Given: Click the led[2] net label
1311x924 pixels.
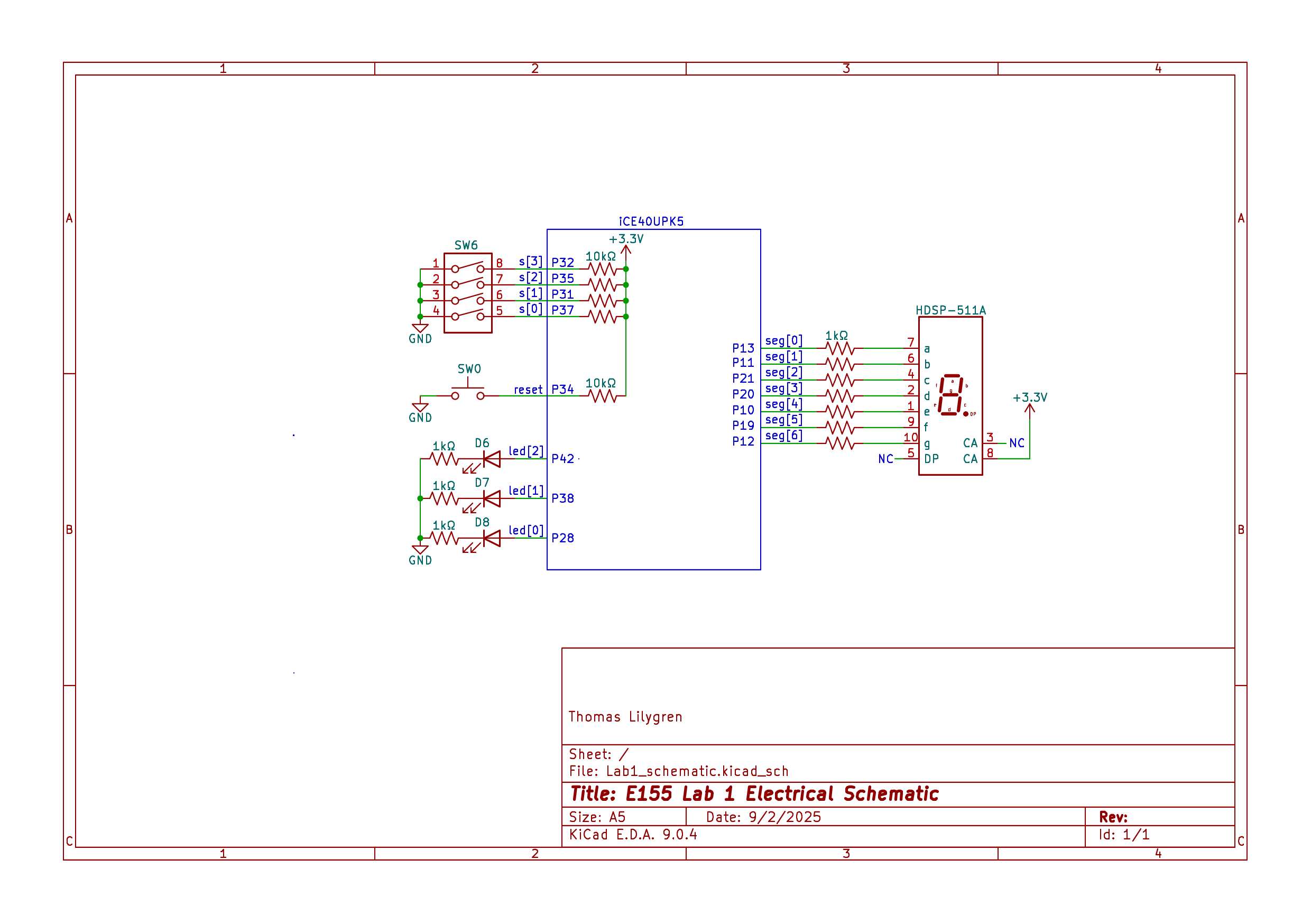Looking at the screenshot, I should (526, 451).
